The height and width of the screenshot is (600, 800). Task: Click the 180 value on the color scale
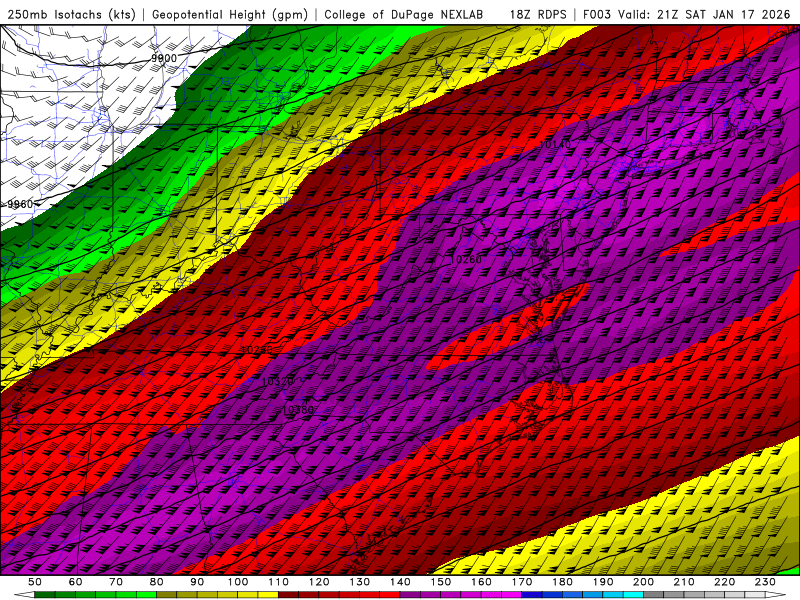tap(562, 582)
